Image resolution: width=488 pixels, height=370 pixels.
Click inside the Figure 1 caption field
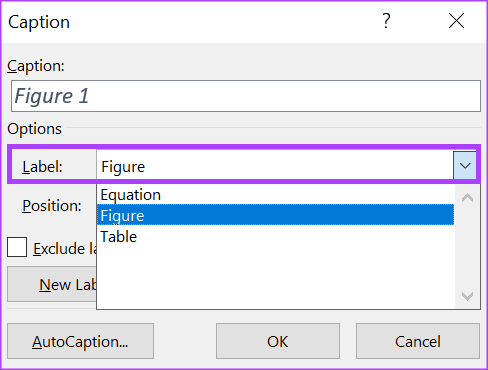(x=246, y=96)
